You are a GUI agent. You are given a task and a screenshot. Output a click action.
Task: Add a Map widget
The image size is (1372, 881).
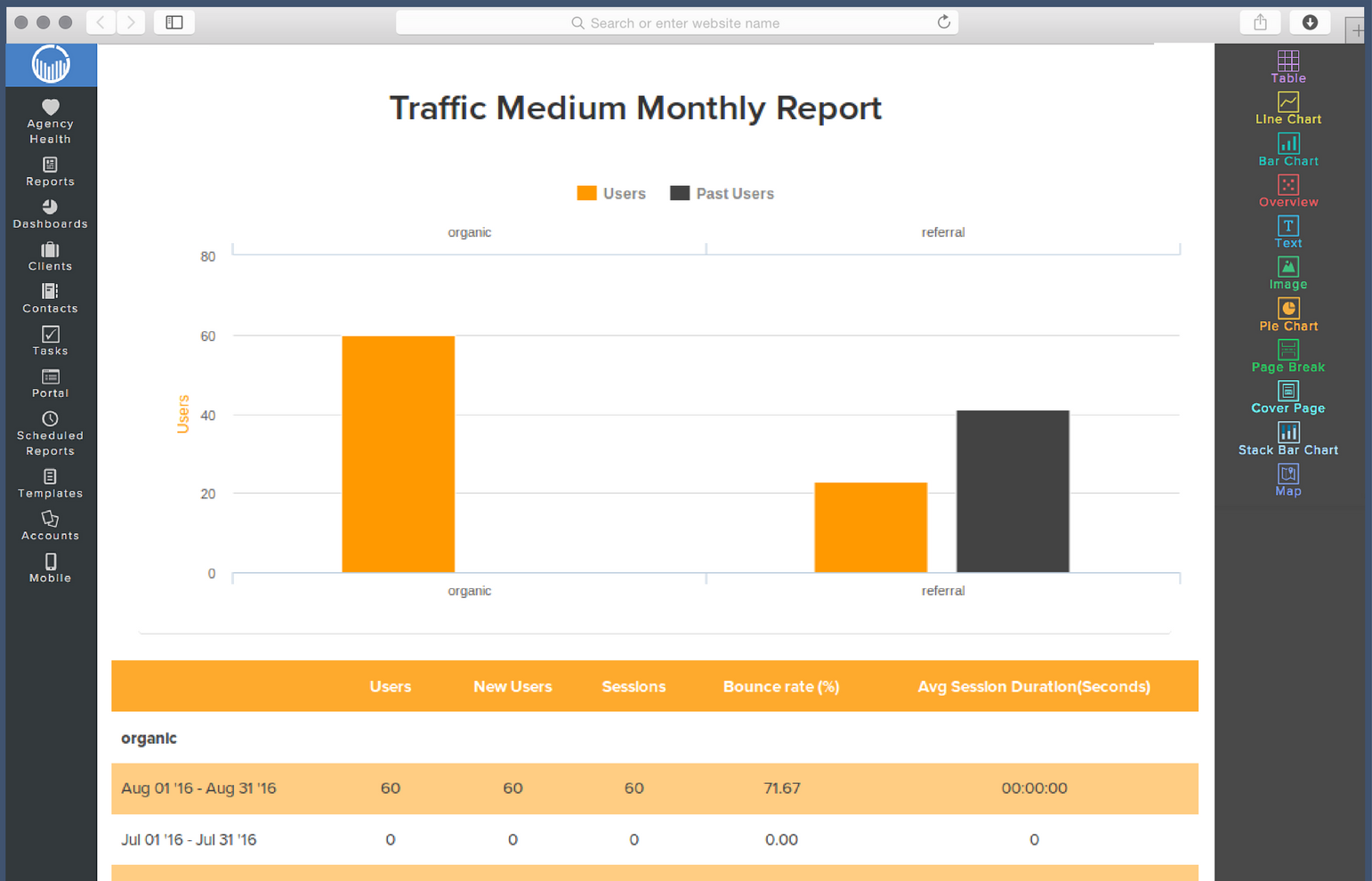click(x=1288, y=480)
